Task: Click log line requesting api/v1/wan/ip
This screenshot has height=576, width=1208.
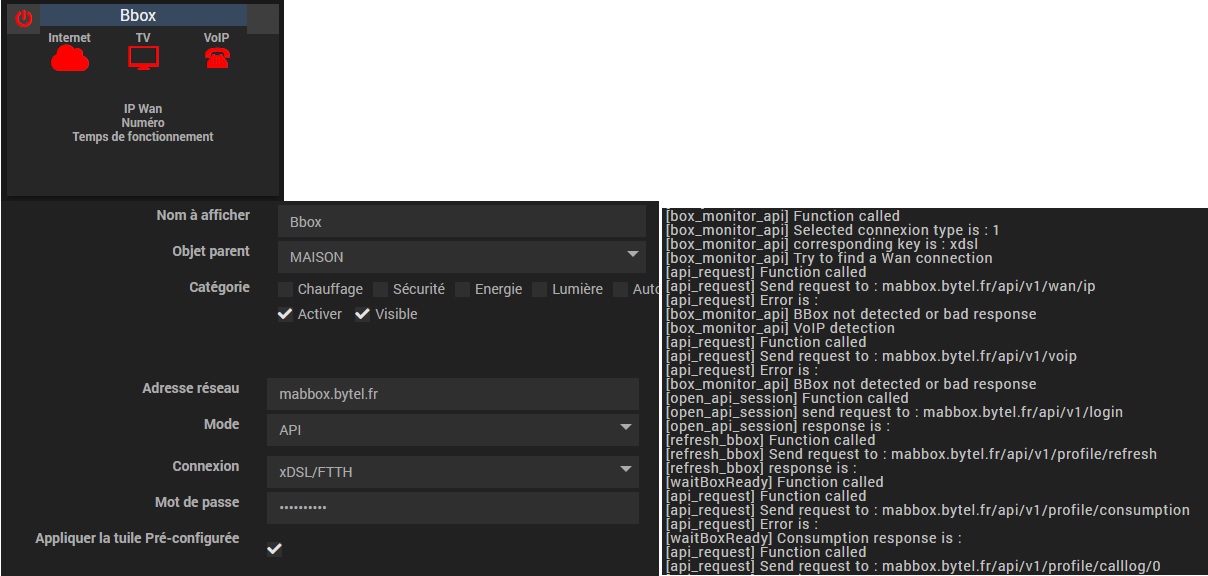Action: coord(881,286)
